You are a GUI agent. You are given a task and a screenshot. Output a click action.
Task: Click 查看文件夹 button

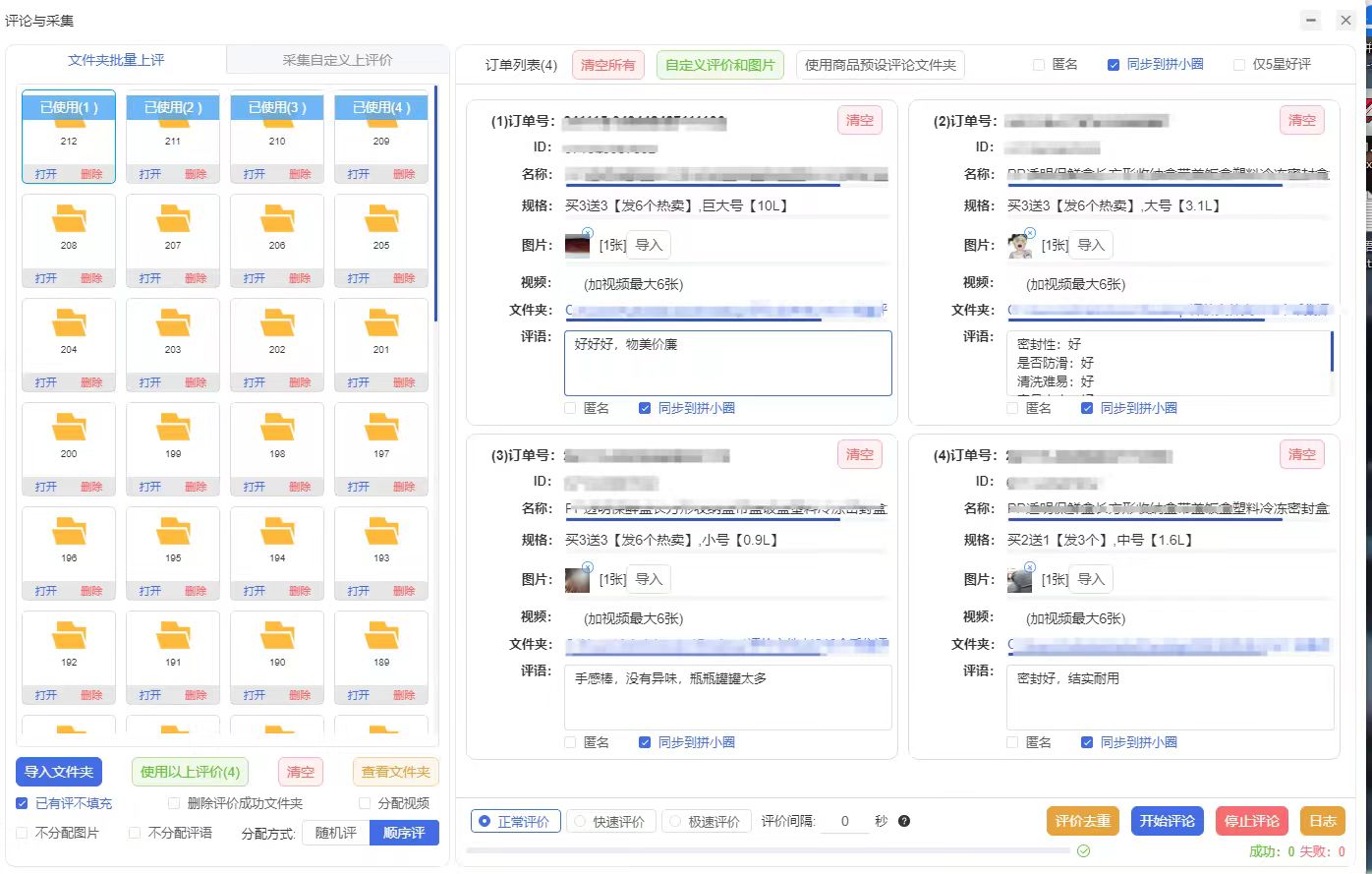[396, 772]
